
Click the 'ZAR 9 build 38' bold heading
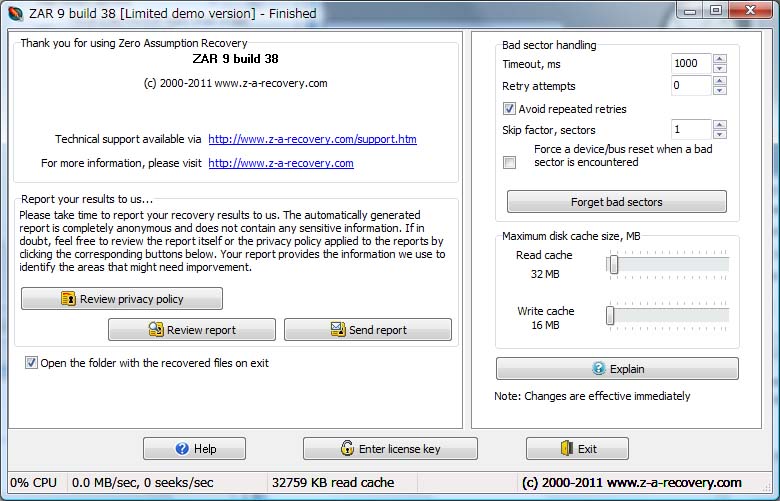click(235, 59)
